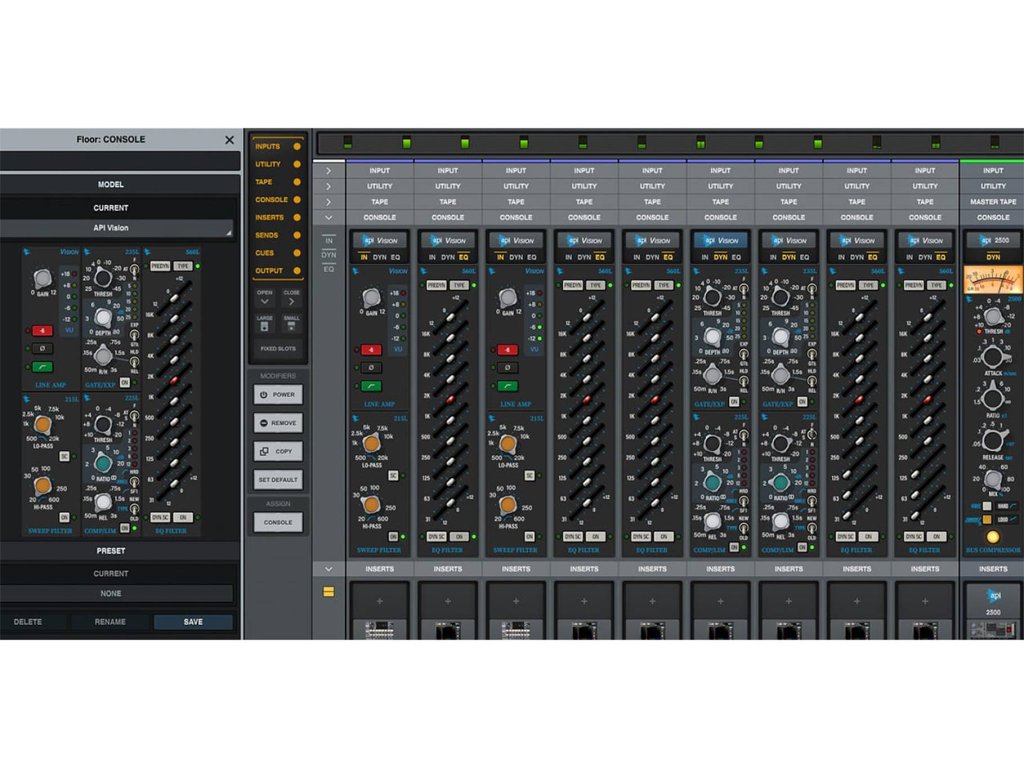Toggle the INPUTS section indicator on
The image size is (1024, 768).
coord(296,147)
